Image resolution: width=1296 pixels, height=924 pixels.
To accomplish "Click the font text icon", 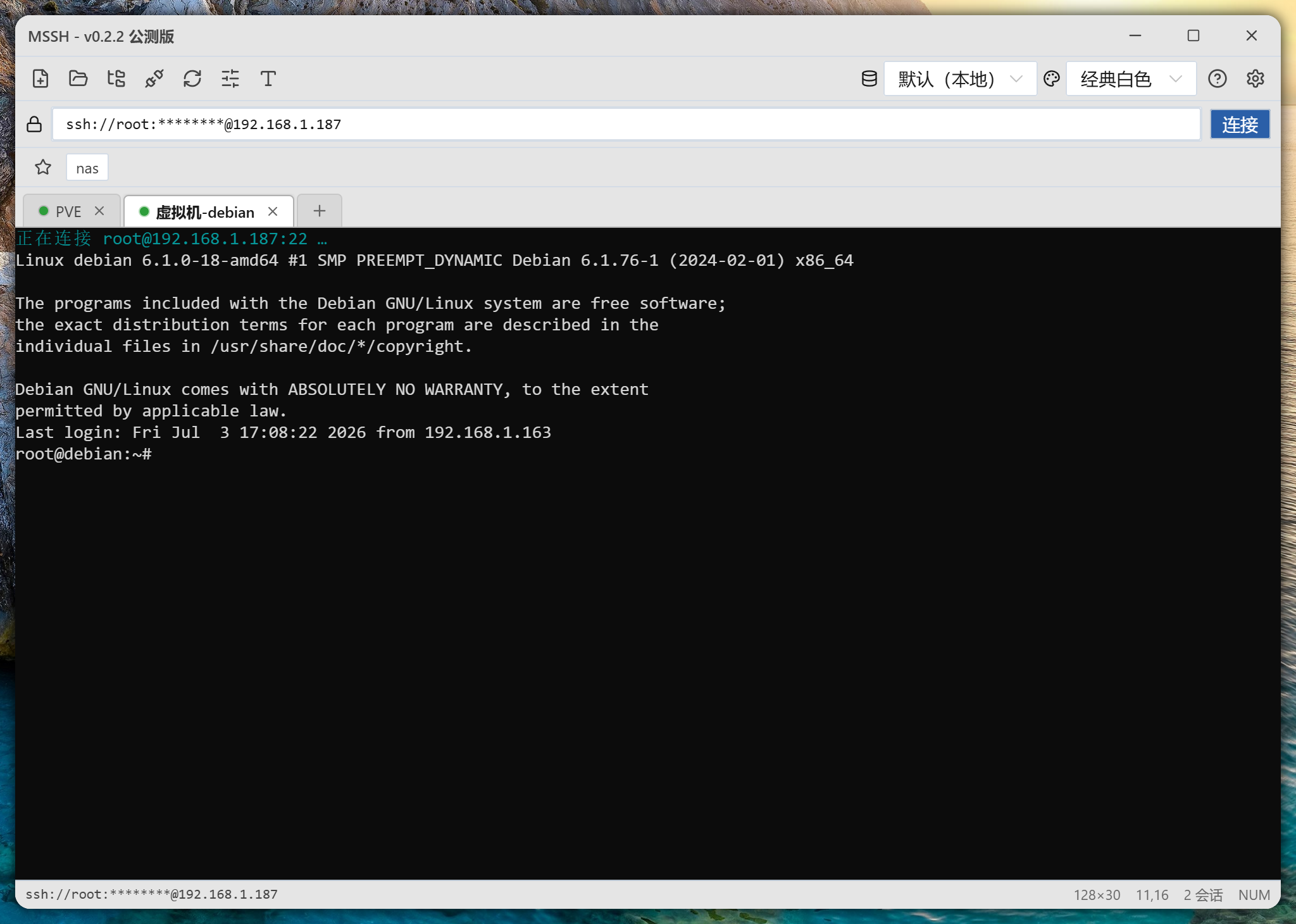I will click(268, 78).
